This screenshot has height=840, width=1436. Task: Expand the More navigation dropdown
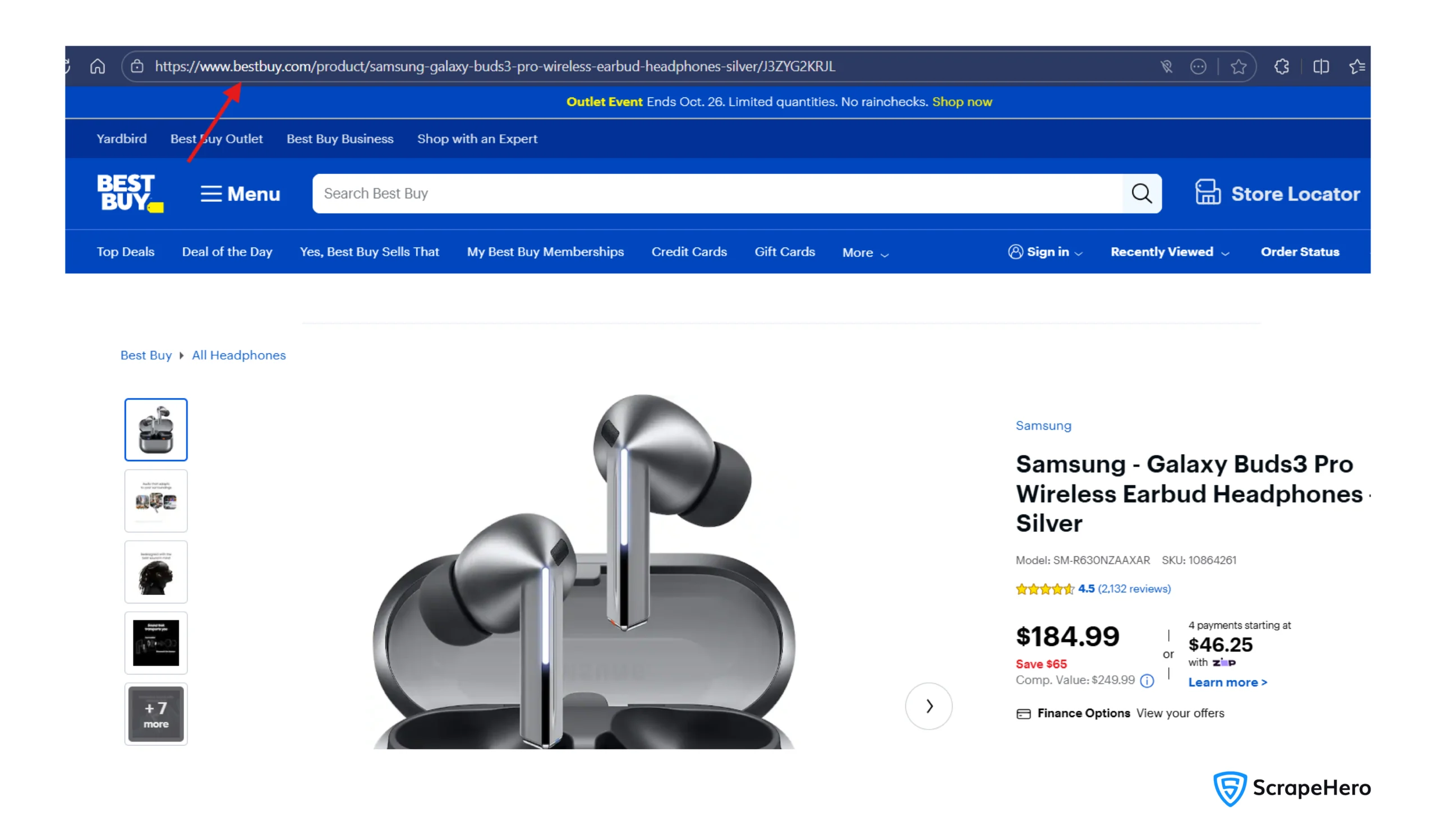[865, 252]
